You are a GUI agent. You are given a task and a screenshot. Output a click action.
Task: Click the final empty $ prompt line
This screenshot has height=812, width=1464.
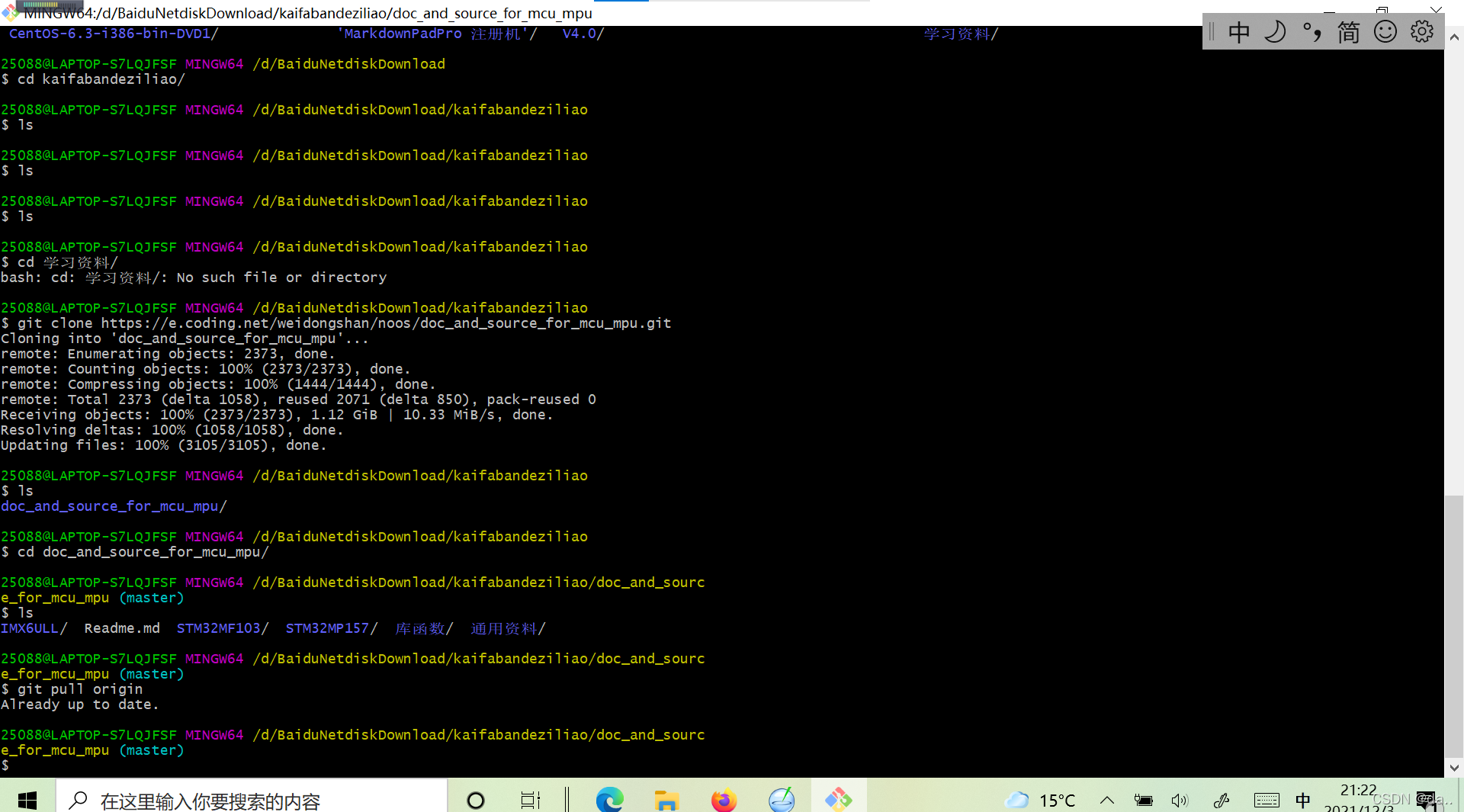pos(5,765)
